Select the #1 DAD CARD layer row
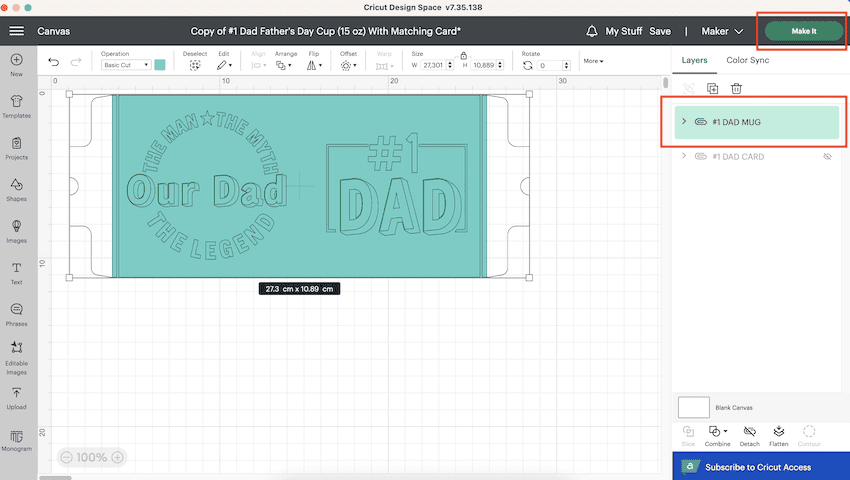Screen dimensions: 850x480 point(757,156)
